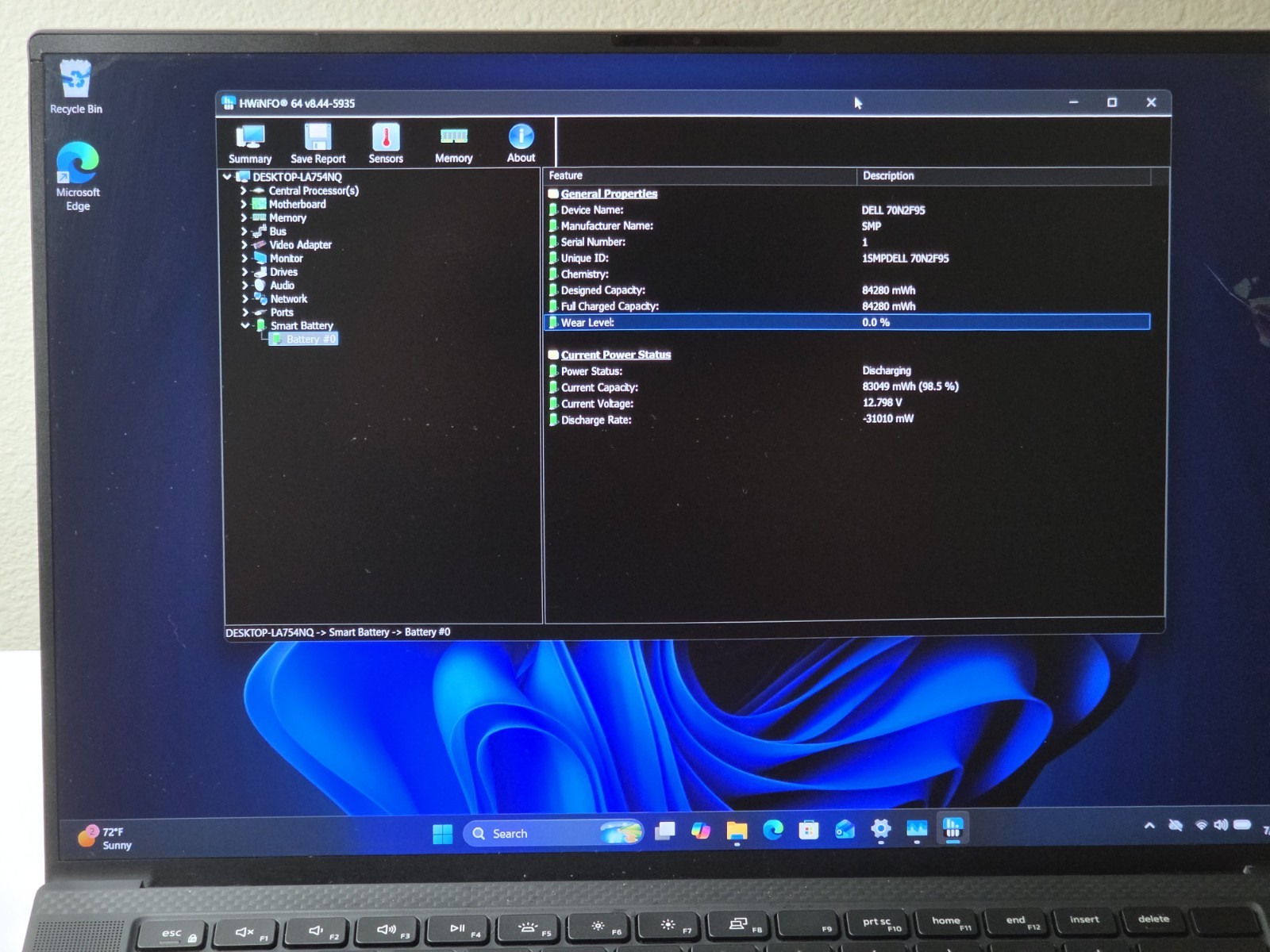Select the Motherboard tree item

click(297, 204)
